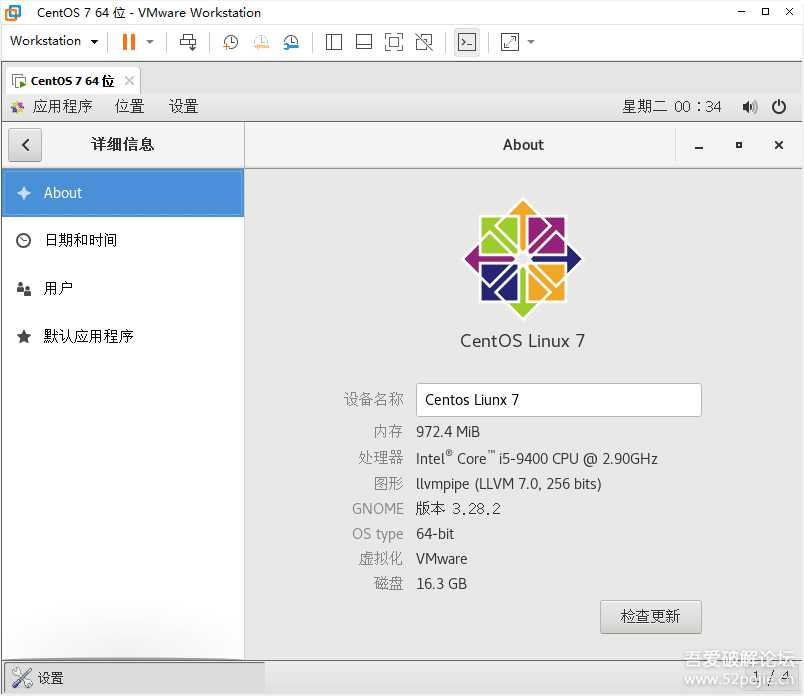Viewport: 804px width, 696px height.
Task: Click memory value 972.4 MiB
Action: click(448, 432)
